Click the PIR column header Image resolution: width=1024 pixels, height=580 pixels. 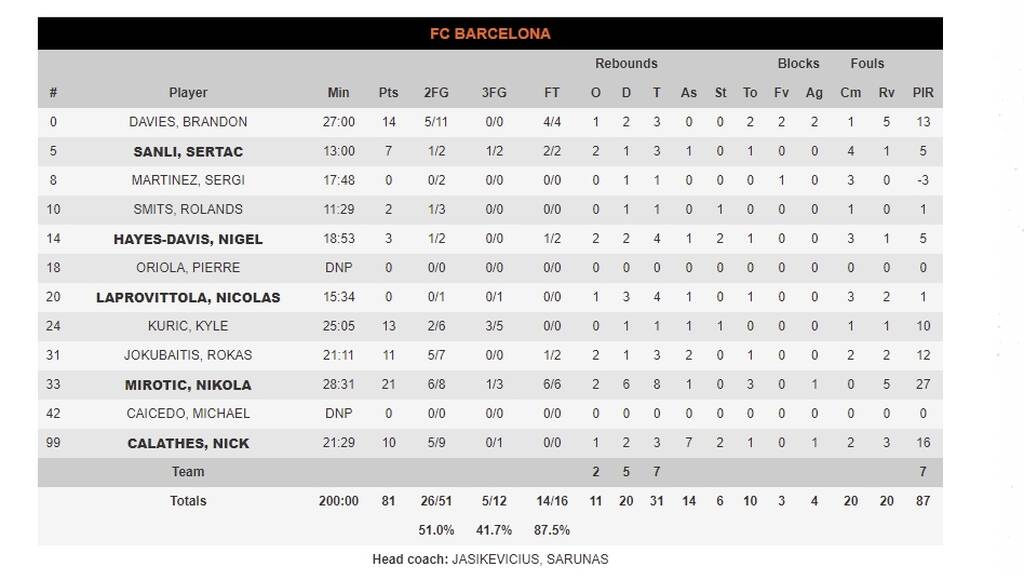[923, 93]
